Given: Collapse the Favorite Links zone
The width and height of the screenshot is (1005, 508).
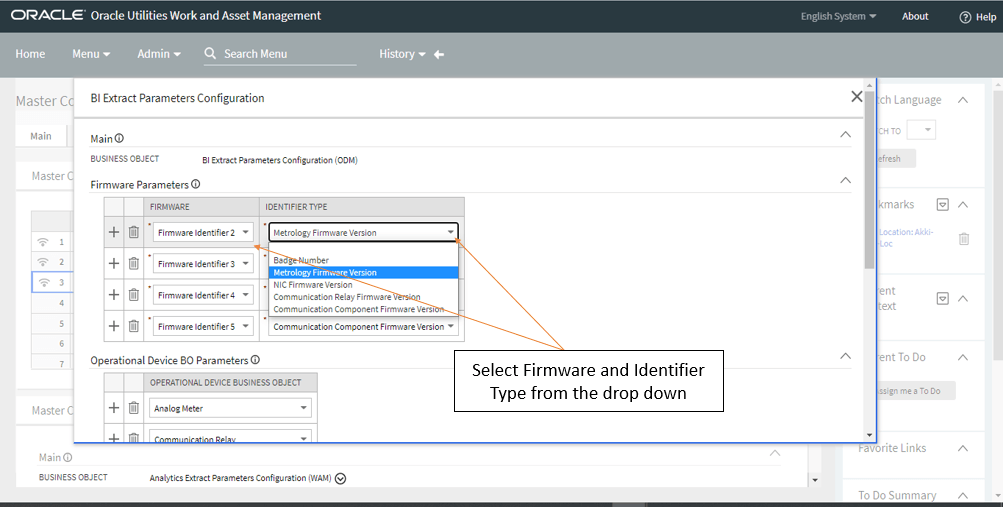Looking at the screenshot, I should pyautogui.click(x=963, y=448).
